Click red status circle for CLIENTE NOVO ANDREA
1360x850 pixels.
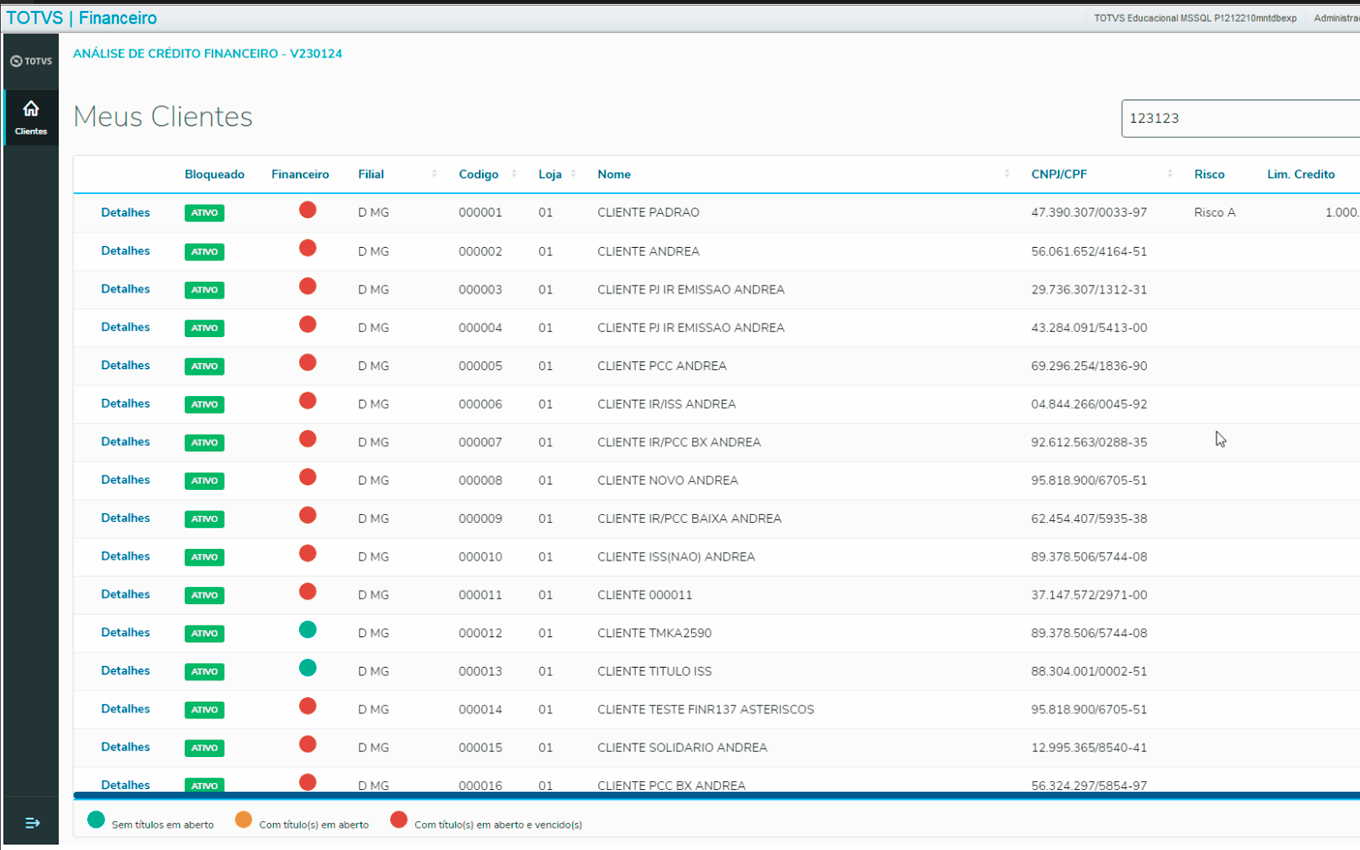pos(308,477)
